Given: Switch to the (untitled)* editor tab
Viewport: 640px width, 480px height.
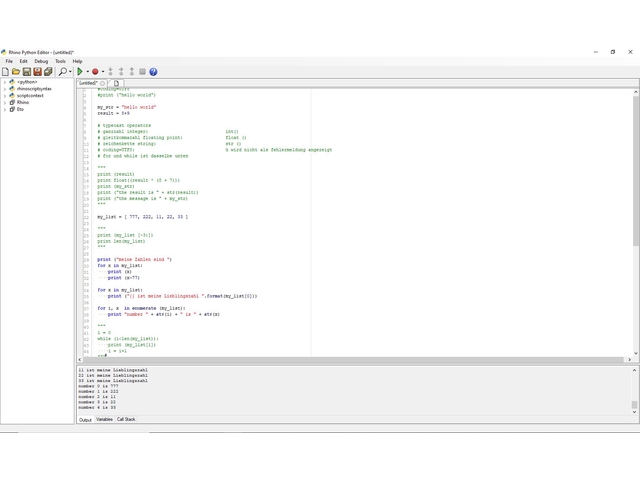Looking at the screenshot, I should 88,83.
